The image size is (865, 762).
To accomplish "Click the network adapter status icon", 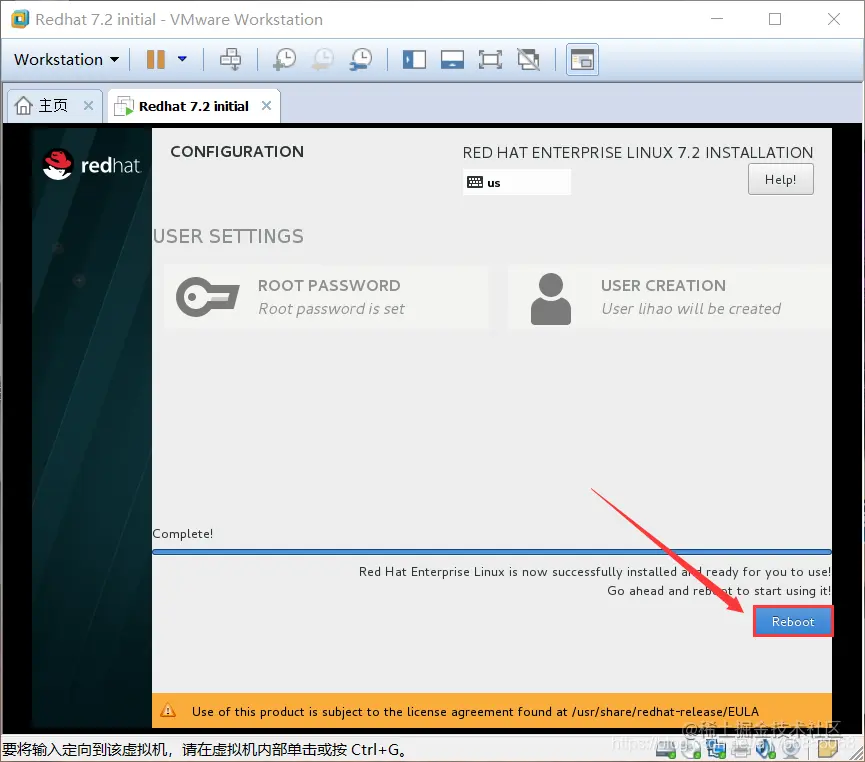I will click(716, 749).
